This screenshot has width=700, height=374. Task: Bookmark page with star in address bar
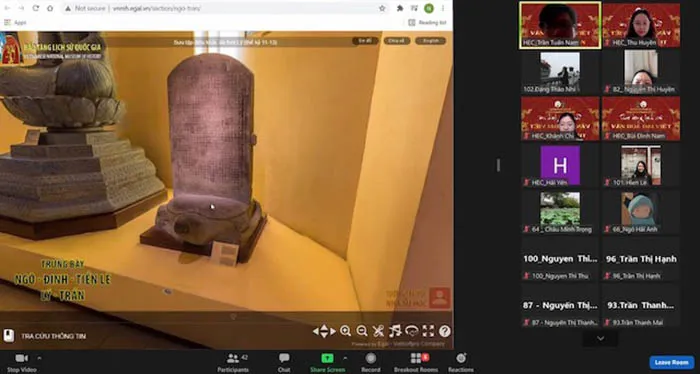tap(382, 8)
